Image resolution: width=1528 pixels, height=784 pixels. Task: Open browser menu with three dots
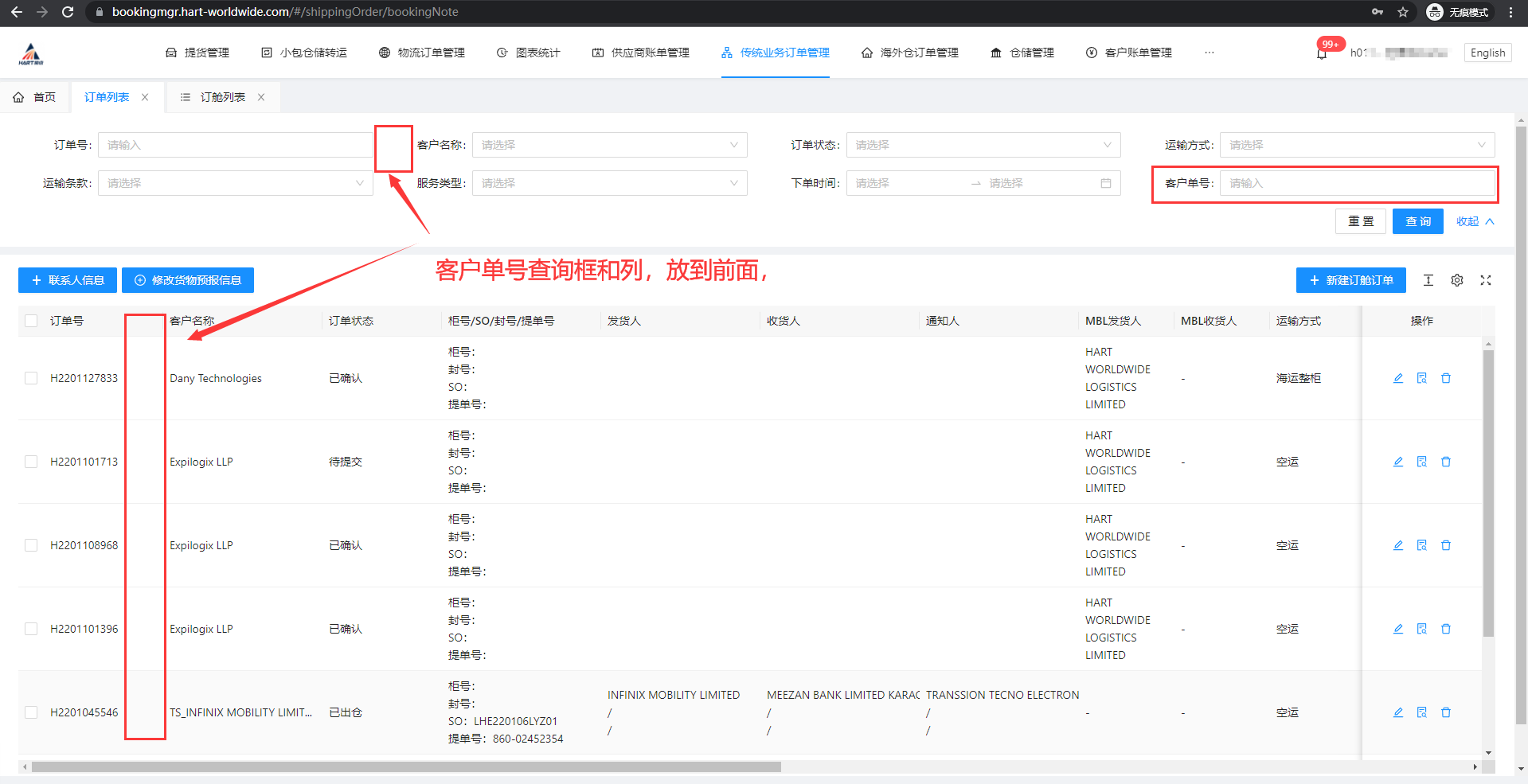pos(1510,12)
